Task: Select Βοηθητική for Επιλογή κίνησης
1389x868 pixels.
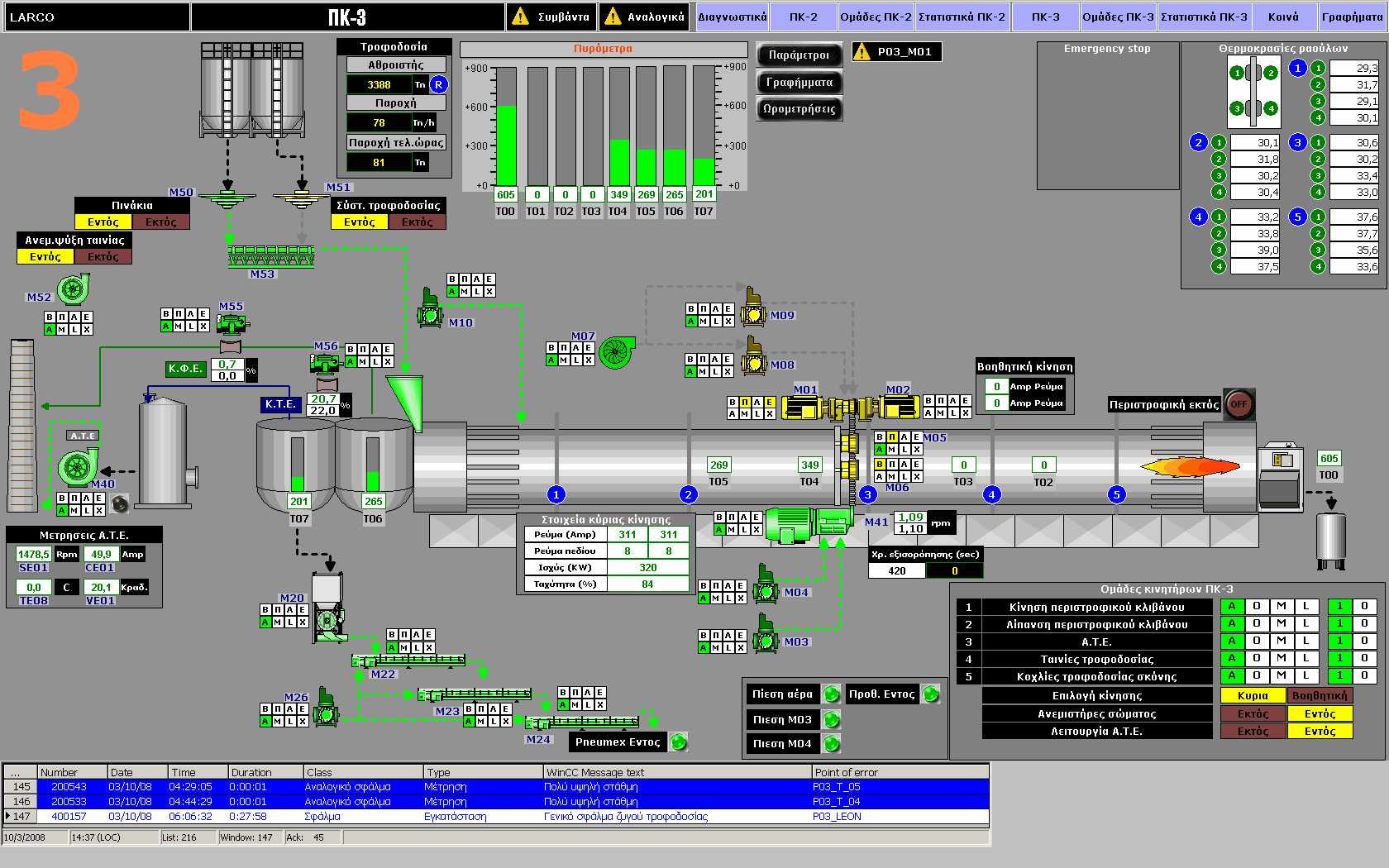Action: click(x=1320, y=695)
